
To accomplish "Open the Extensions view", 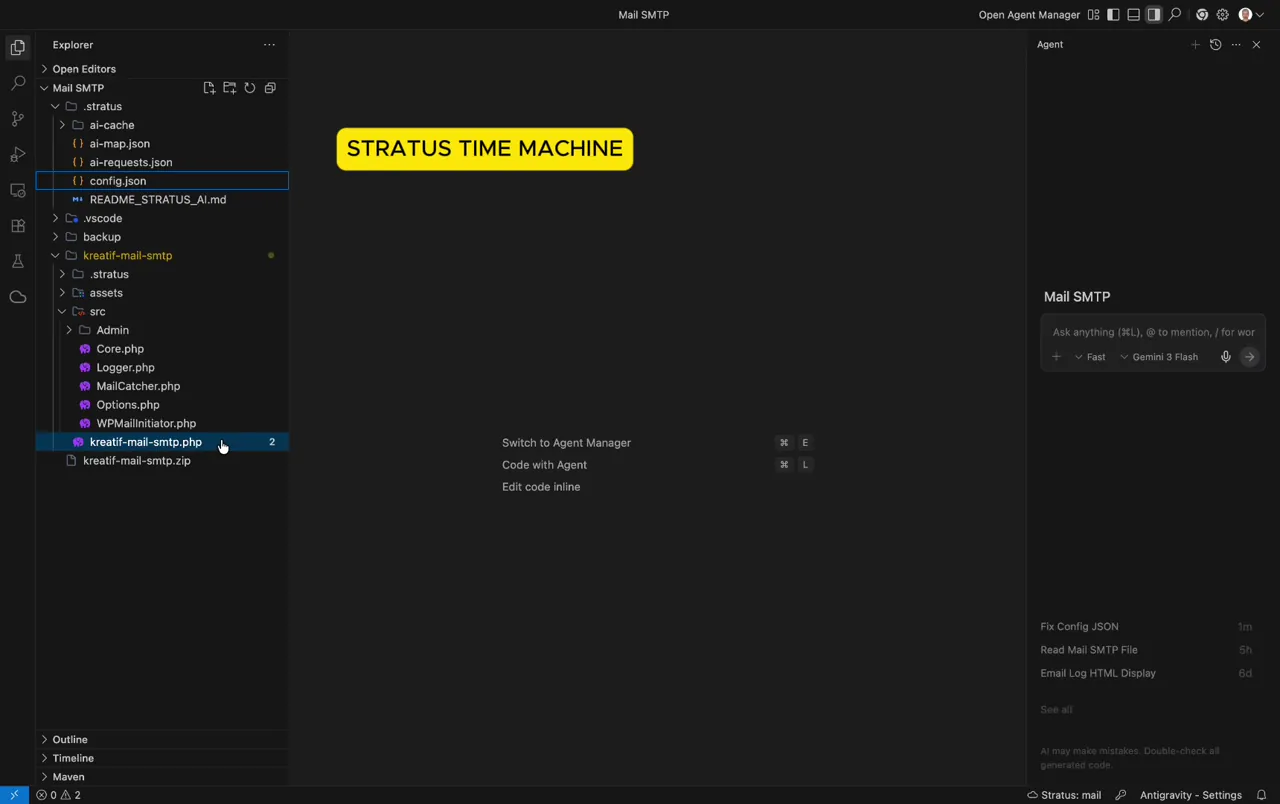I will click(x=17, y=226).
